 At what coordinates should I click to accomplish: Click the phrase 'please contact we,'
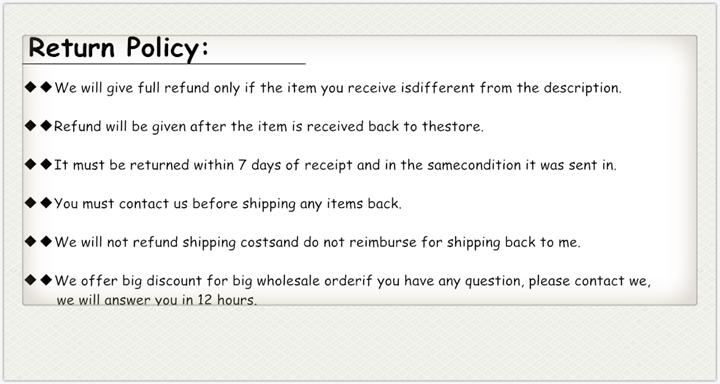589,281
